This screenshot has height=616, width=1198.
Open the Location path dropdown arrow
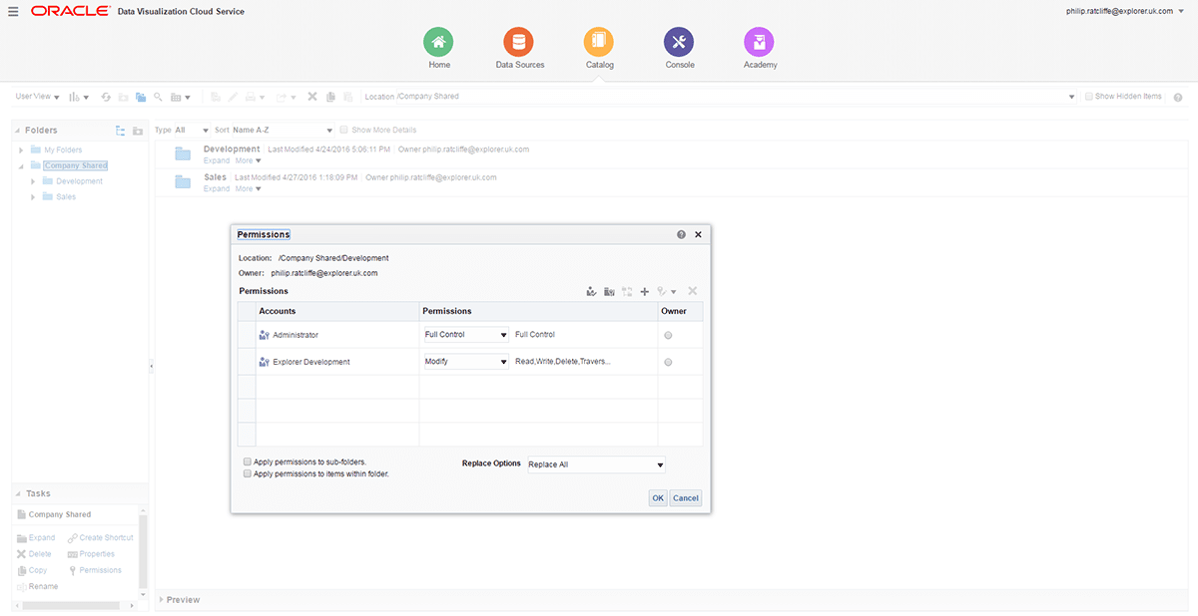pos(1071,97)
